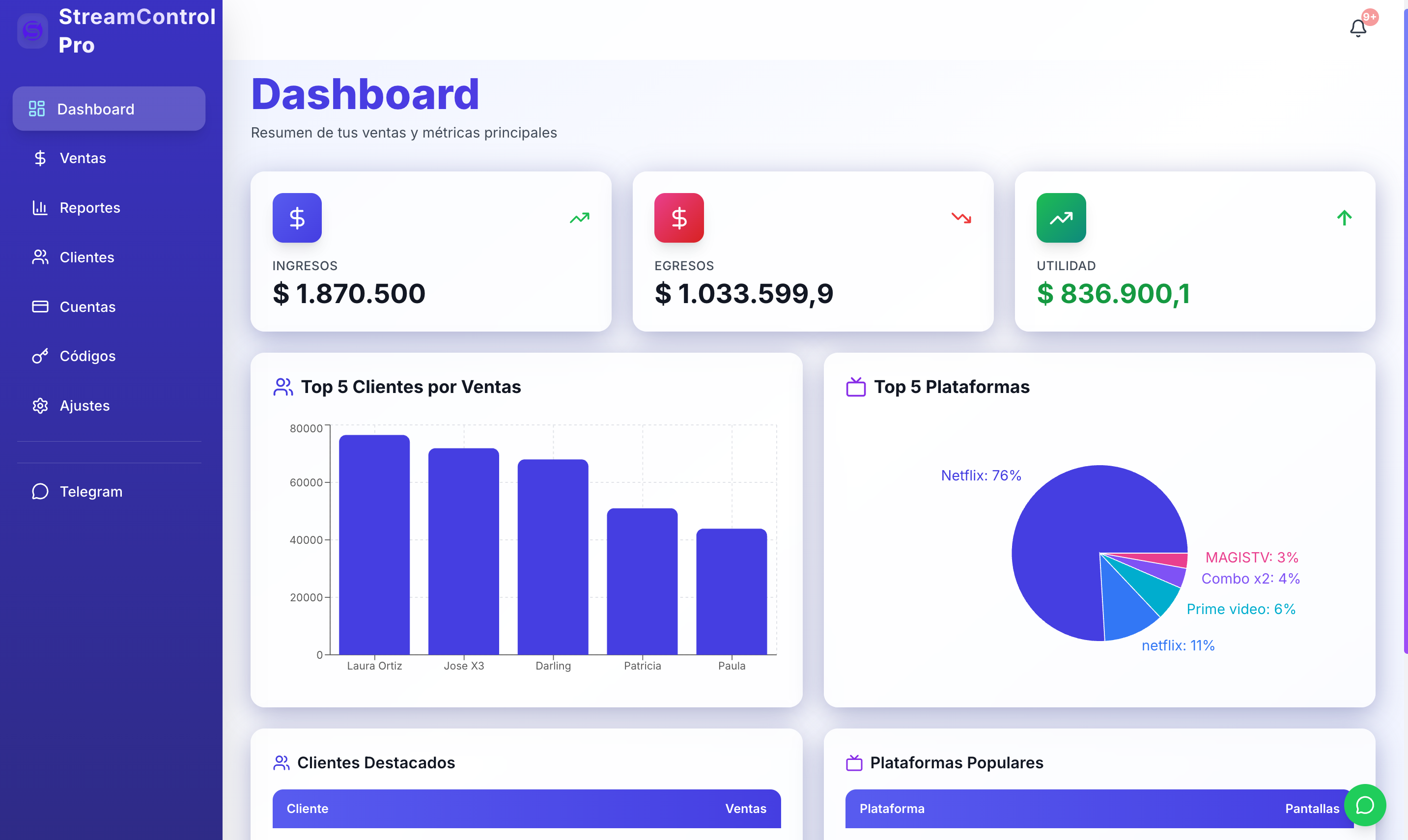
Task: Click the Dashboard page heading
Action: pyautogui.click(x=365, y=94)
